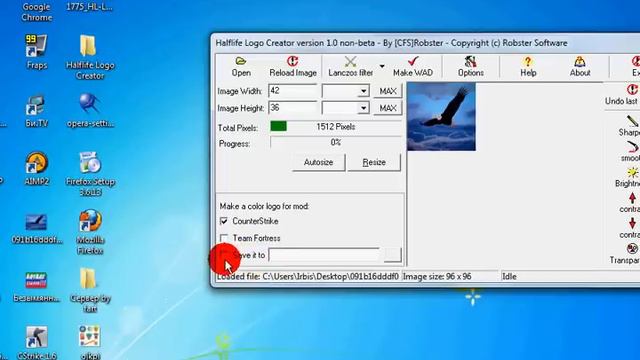The image size is (640, 360).
Task: Expand the Lanczos filter dropdown arrow
Action: point(382,66)
